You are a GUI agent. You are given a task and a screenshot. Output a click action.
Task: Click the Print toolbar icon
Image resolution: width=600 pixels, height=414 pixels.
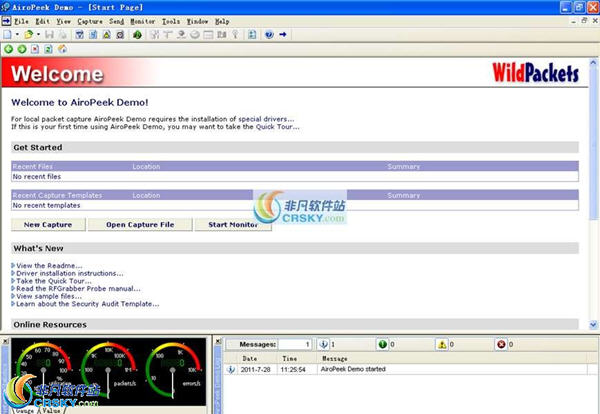tap(62, 35)
